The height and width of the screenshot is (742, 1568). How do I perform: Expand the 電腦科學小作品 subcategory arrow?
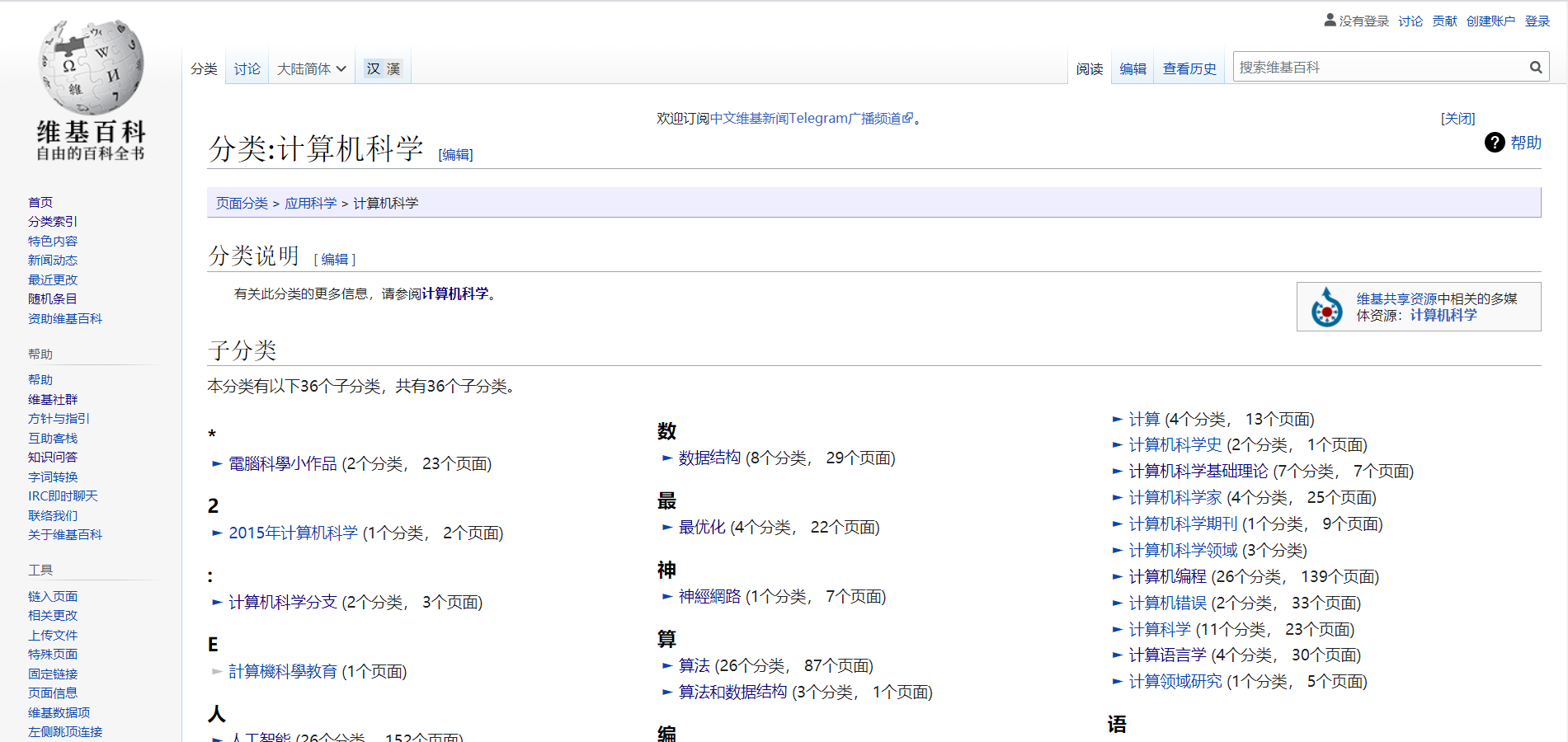[217, 464]
